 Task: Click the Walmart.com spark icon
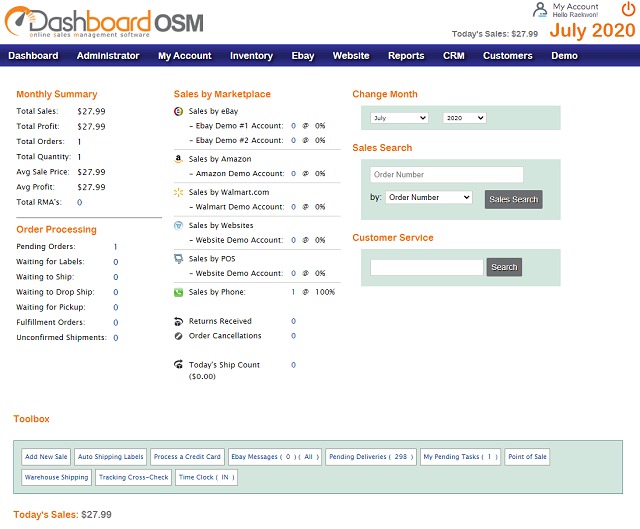point(178,192)
